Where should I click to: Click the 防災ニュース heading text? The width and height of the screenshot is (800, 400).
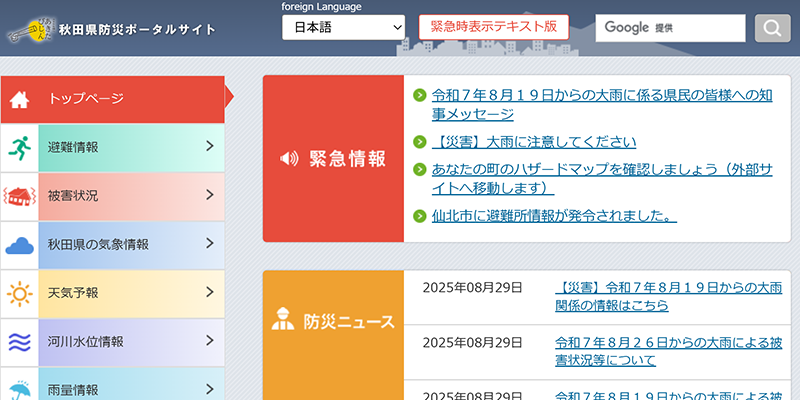tap(349, 321)
